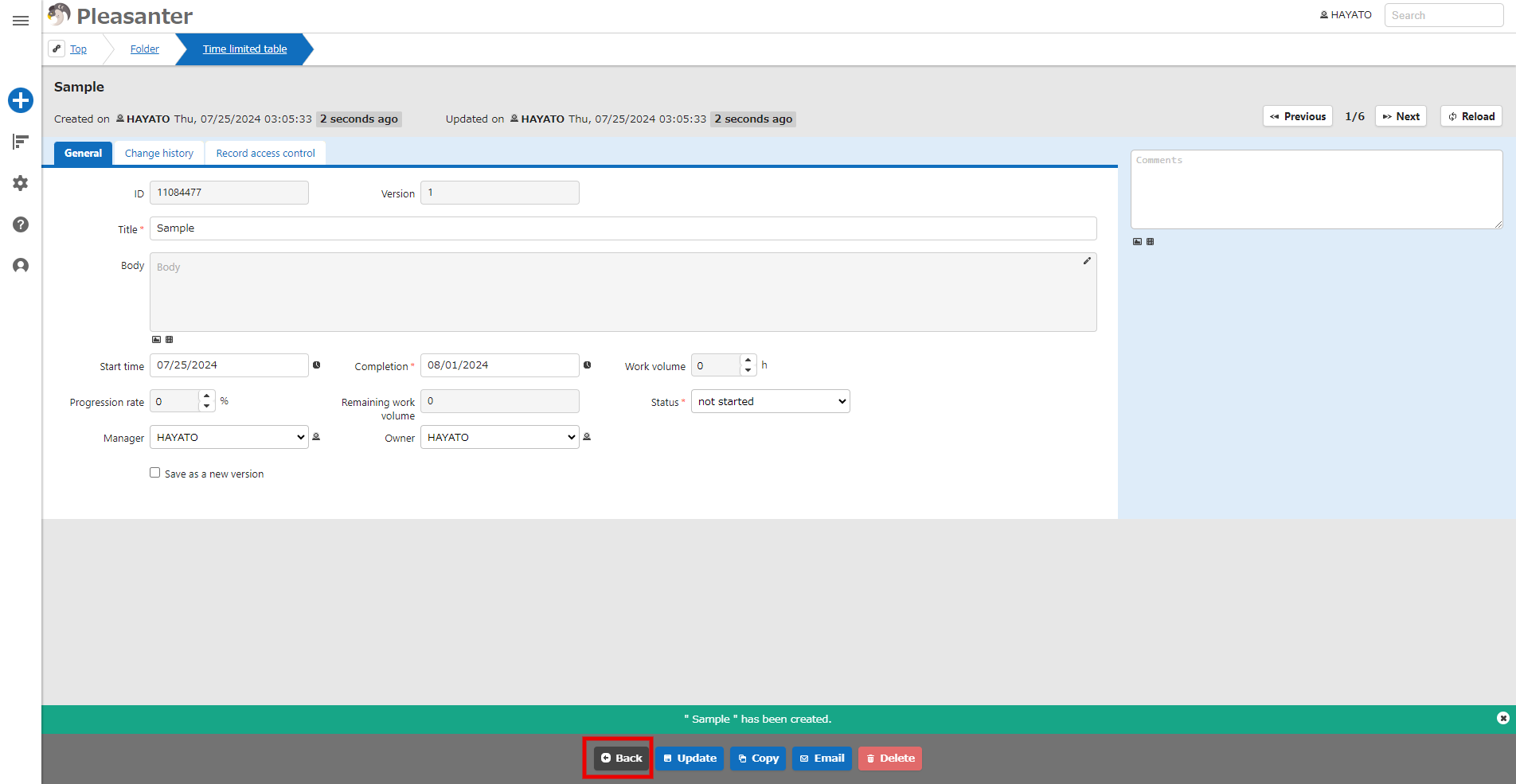Image resolution: width=1516 pixels, height=784 pixels.
Task: Dismiss the green created notification
Action: [x=1502, y=718]
